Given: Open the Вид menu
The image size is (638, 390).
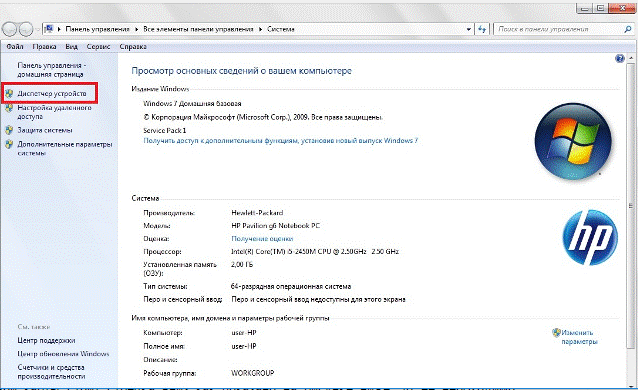Looking at the screenshot, I should point(71,47).
